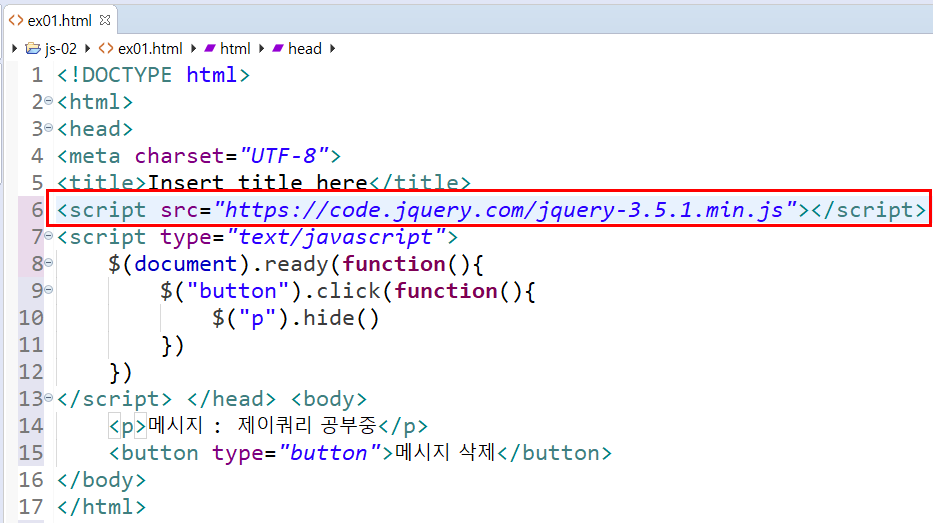
Task: Click the "메시지 삭제" button text
Action: point(445,452)
